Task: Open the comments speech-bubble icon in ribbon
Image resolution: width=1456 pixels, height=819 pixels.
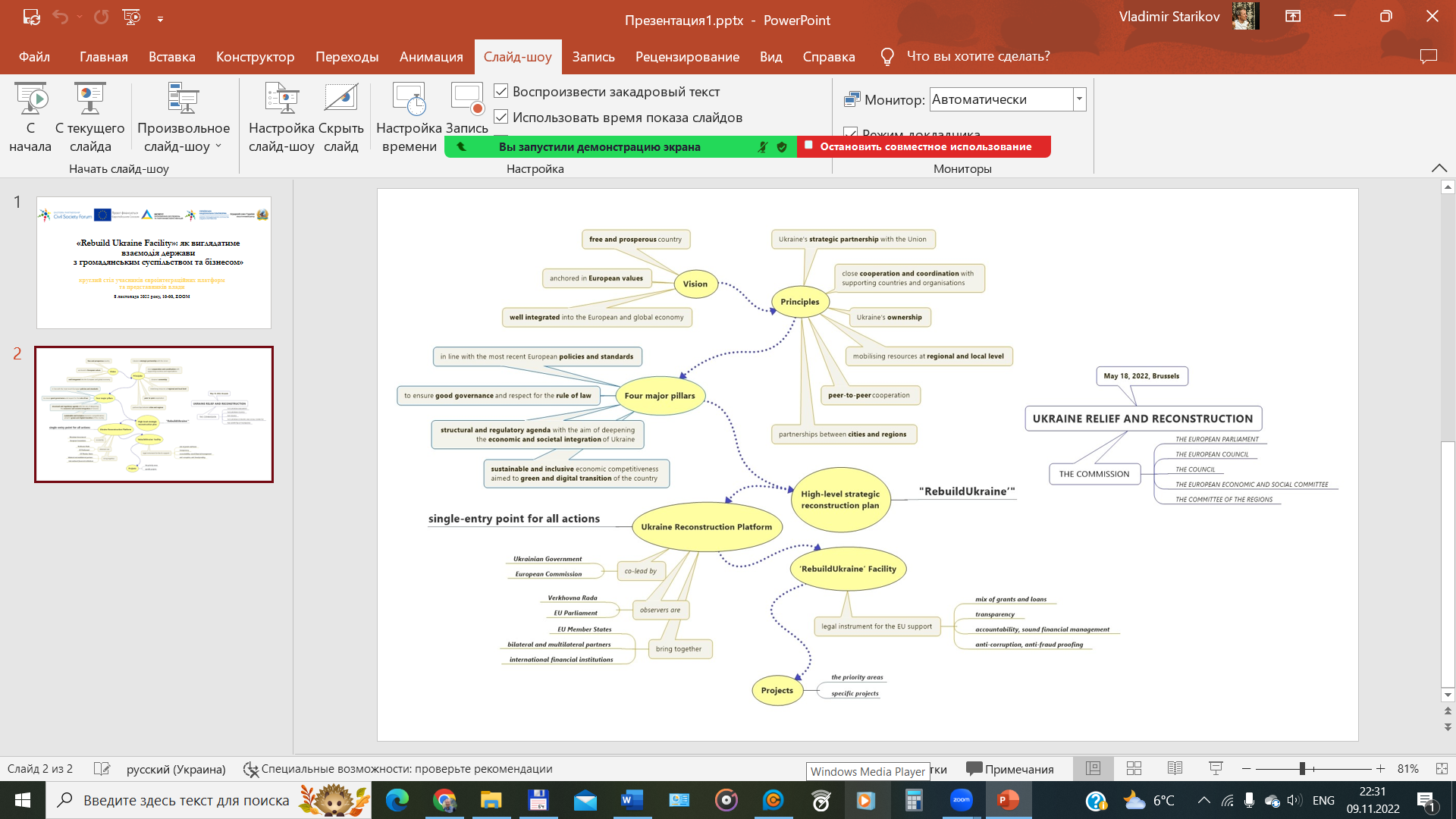Action: [1429, 56]
